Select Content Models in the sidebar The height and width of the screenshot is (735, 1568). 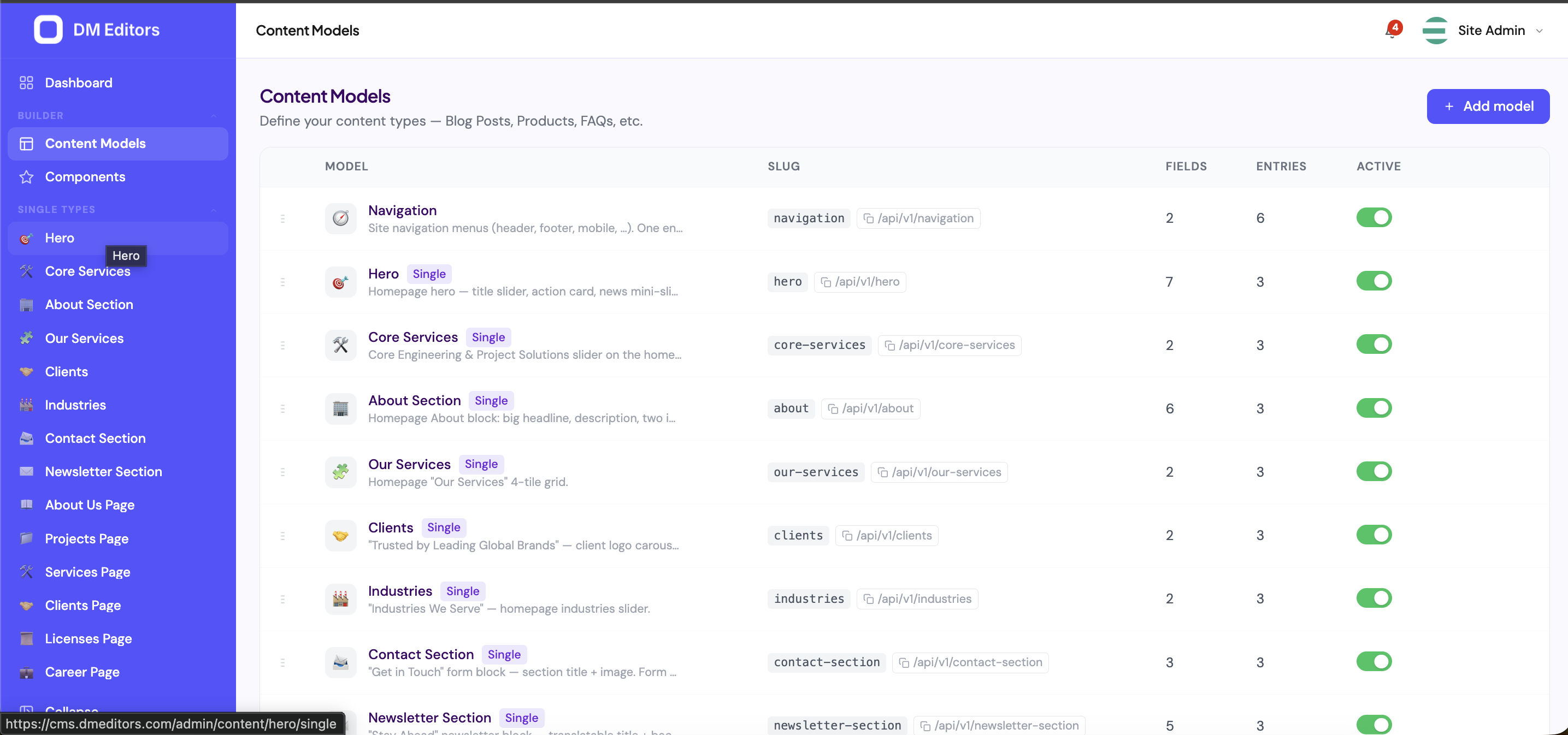pos(117,144)
